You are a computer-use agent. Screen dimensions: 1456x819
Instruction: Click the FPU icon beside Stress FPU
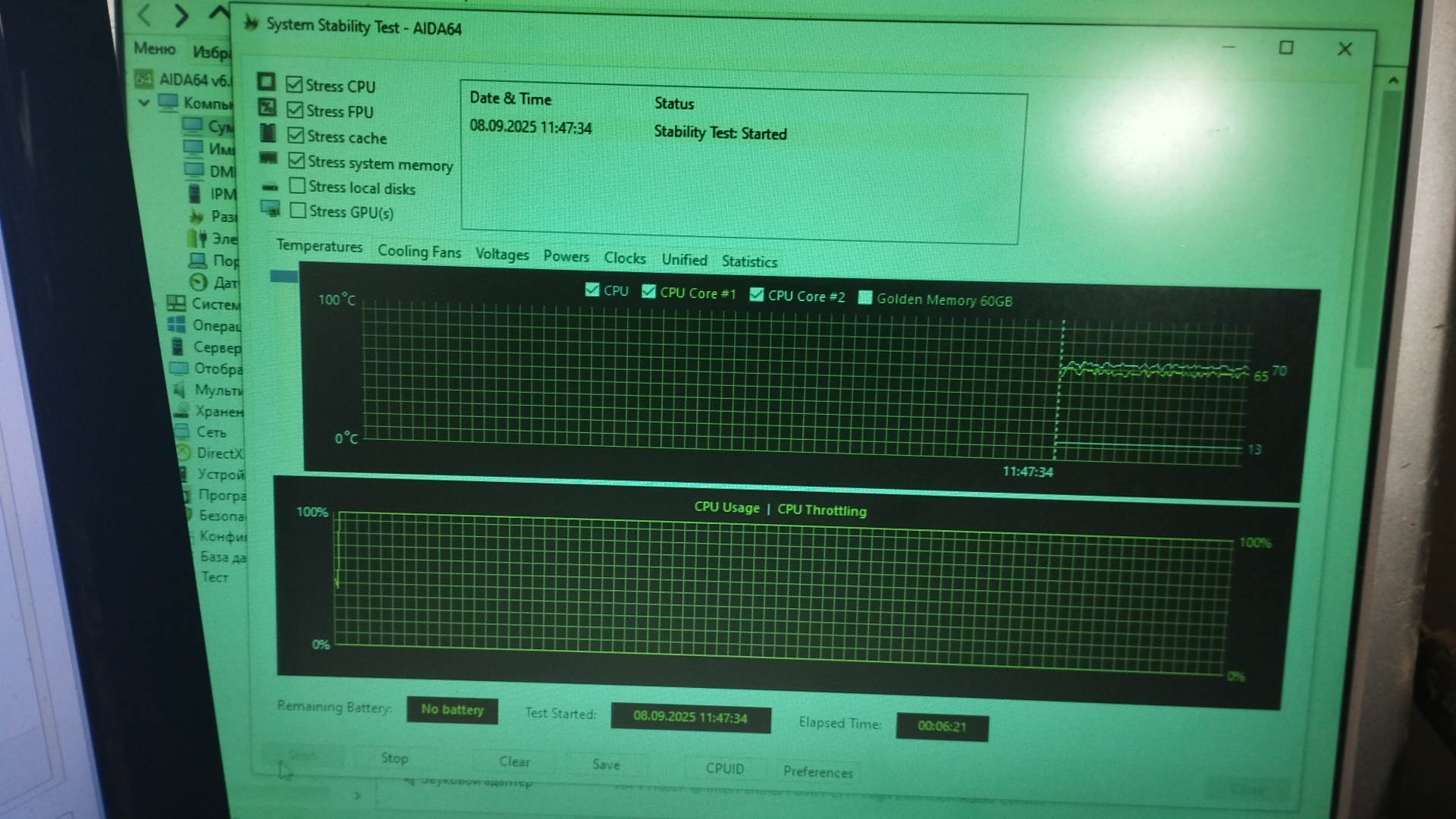point(267,107)
